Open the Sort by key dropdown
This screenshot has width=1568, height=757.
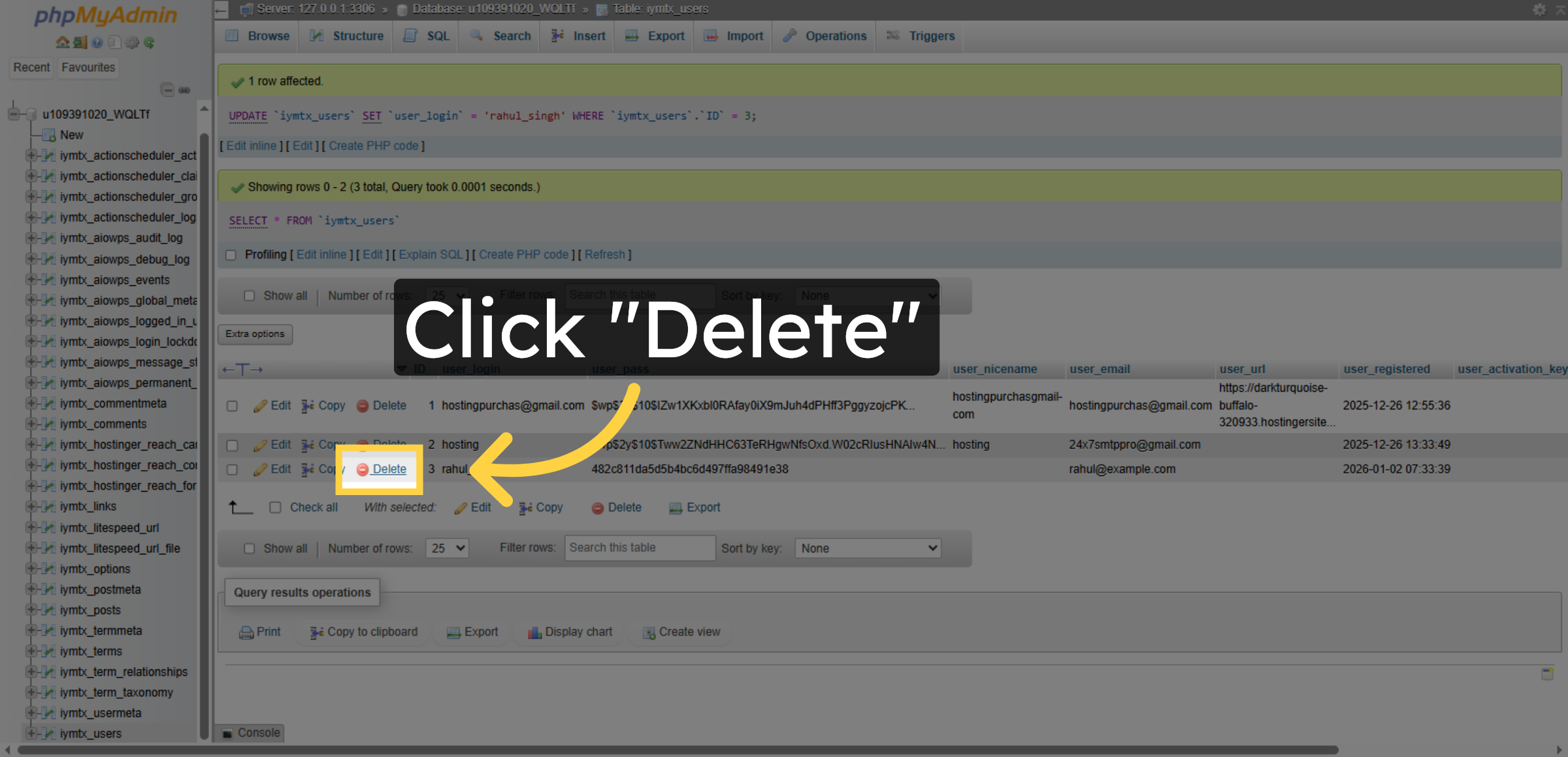(867, 548)
